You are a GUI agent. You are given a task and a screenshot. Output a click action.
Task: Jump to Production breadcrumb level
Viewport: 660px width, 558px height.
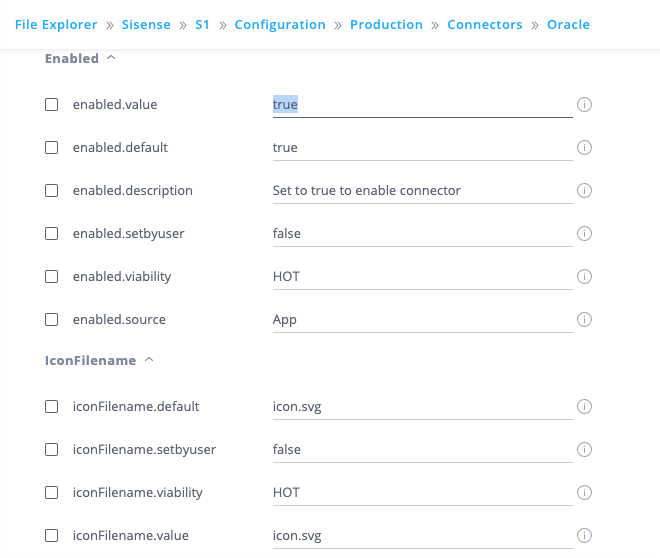pos(386,24)
